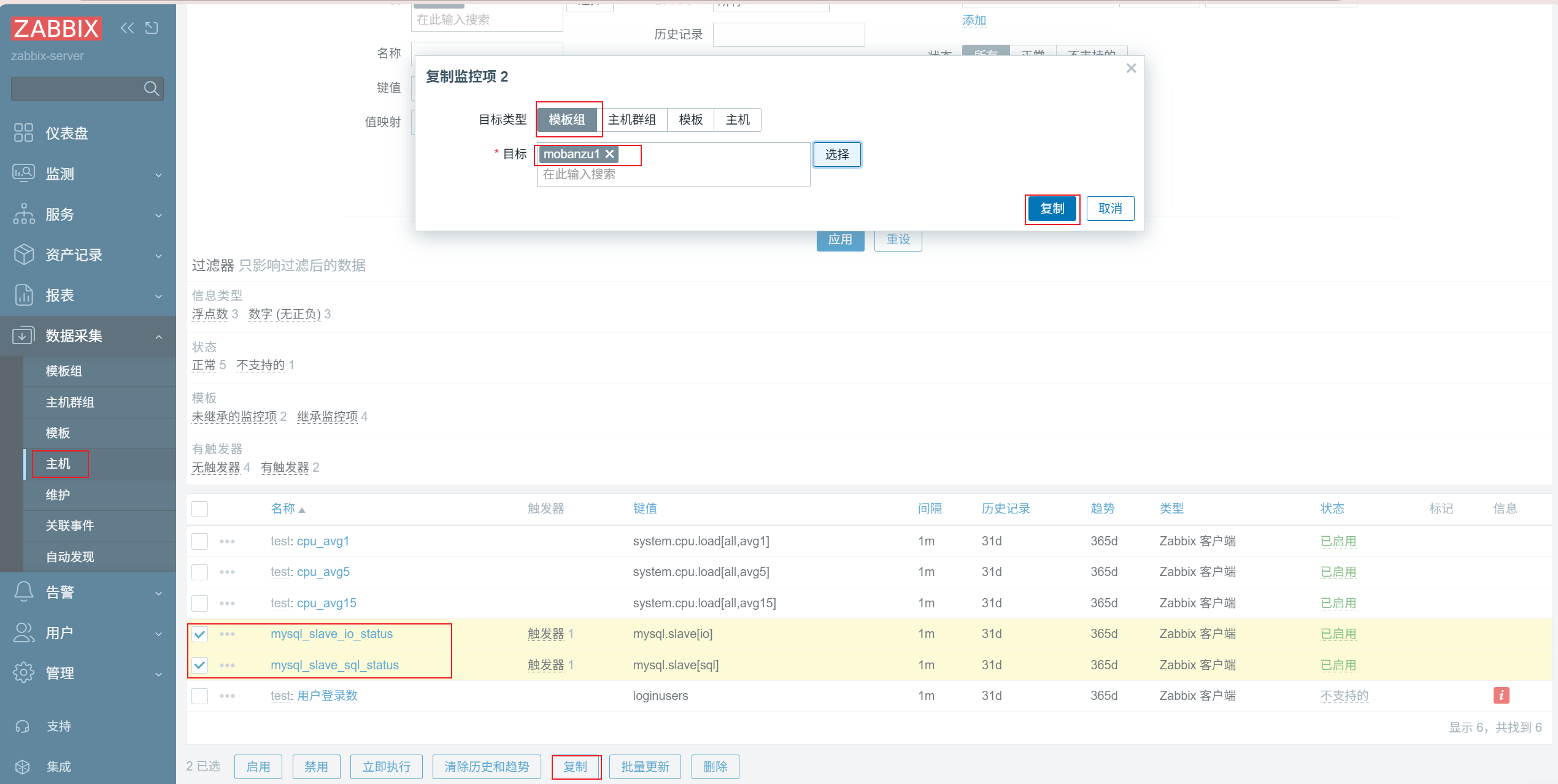Click the blue 复制 button in dialog
1558x784 pixels.
click(1052, 209)
